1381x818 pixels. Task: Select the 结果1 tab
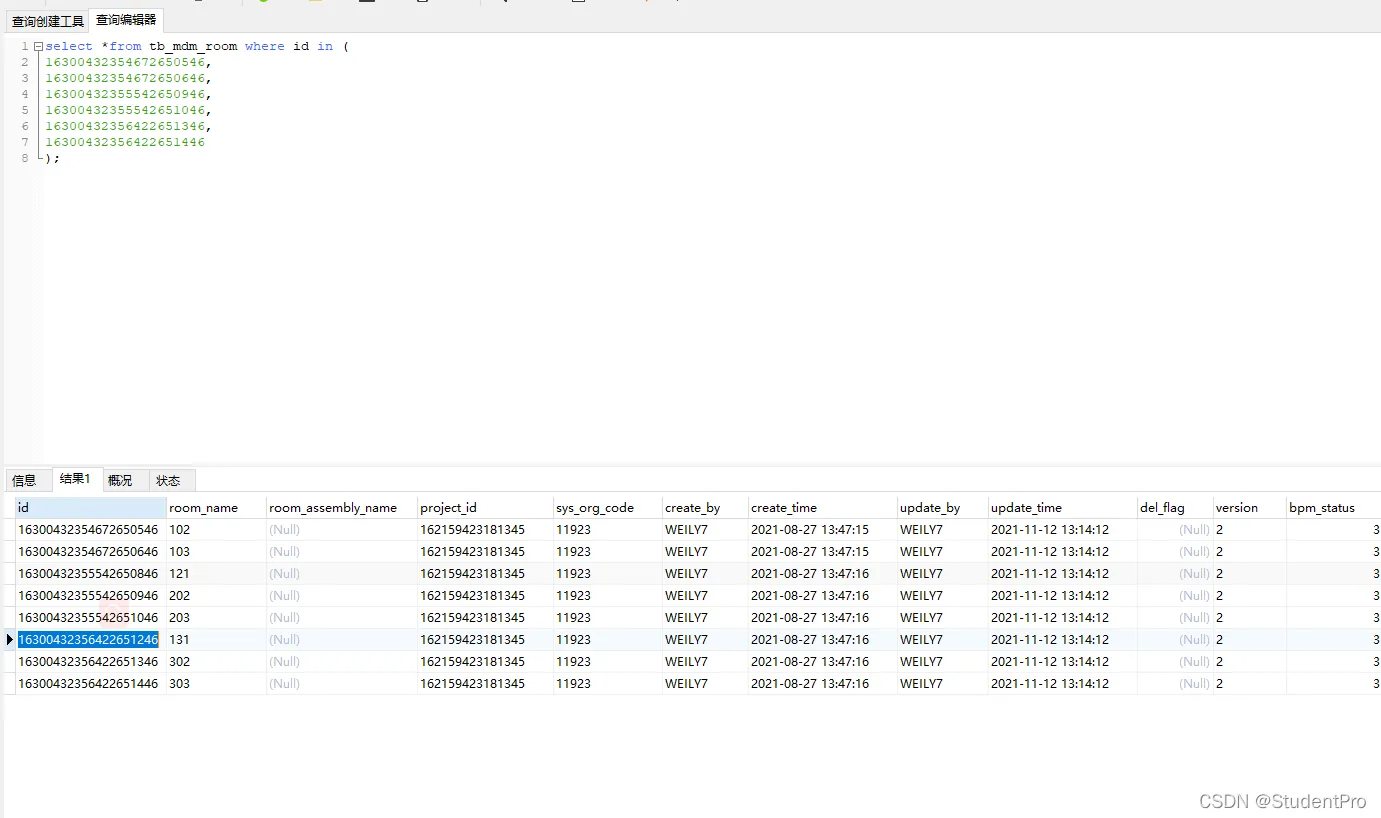point(75,479)
